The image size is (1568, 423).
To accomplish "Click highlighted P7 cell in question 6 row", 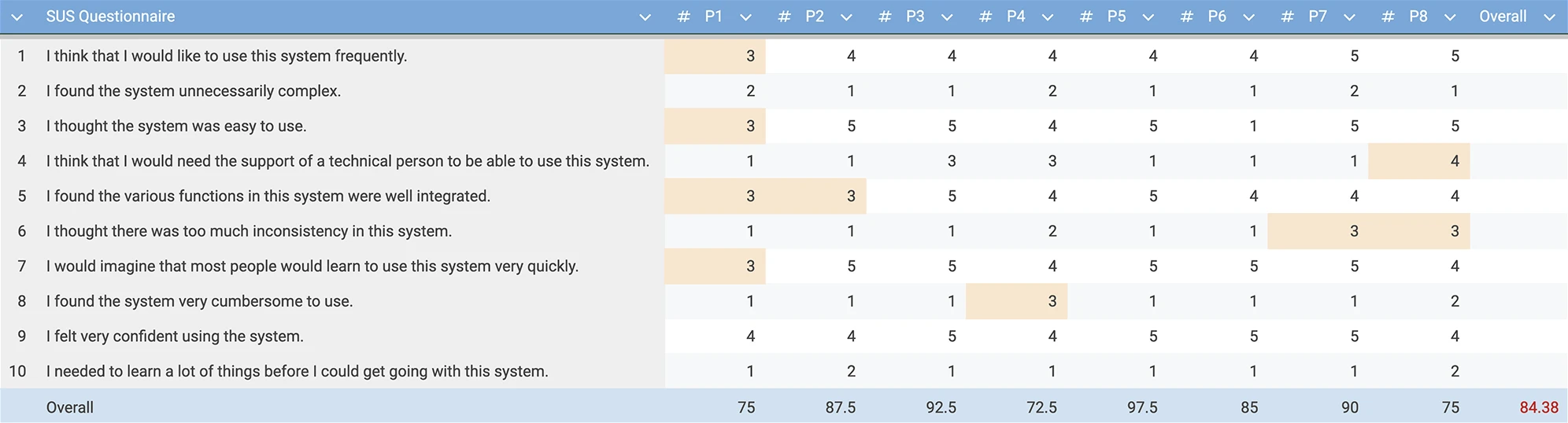I will [1318, 231].
